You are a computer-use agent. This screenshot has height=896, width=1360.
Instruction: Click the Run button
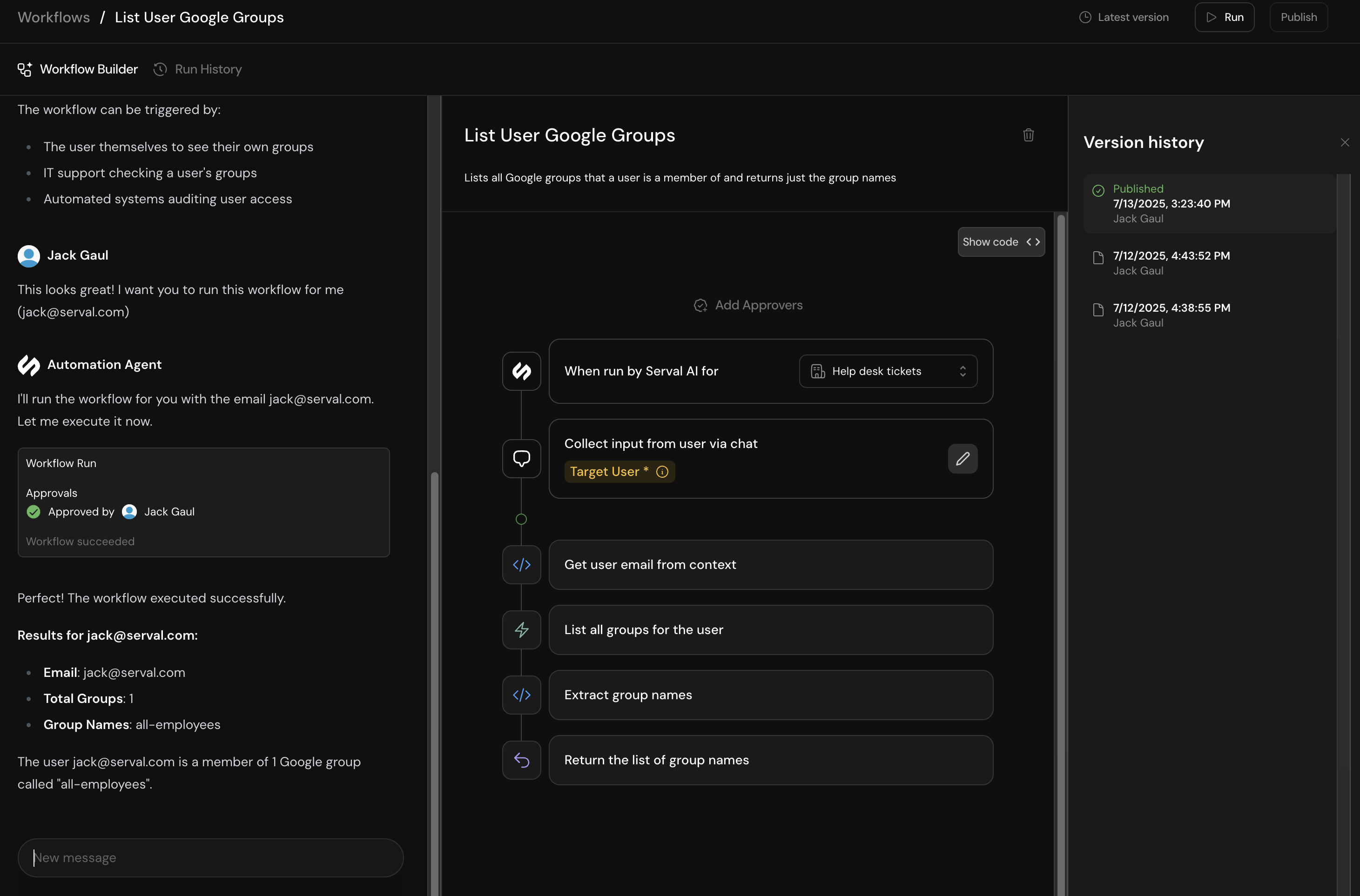pyautogui.click(x=1224, y=17)
